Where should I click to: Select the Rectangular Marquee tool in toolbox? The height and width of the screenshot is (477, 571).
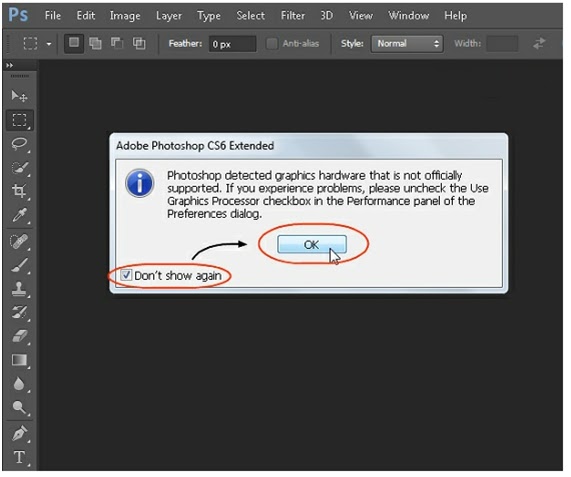[20, 120]
